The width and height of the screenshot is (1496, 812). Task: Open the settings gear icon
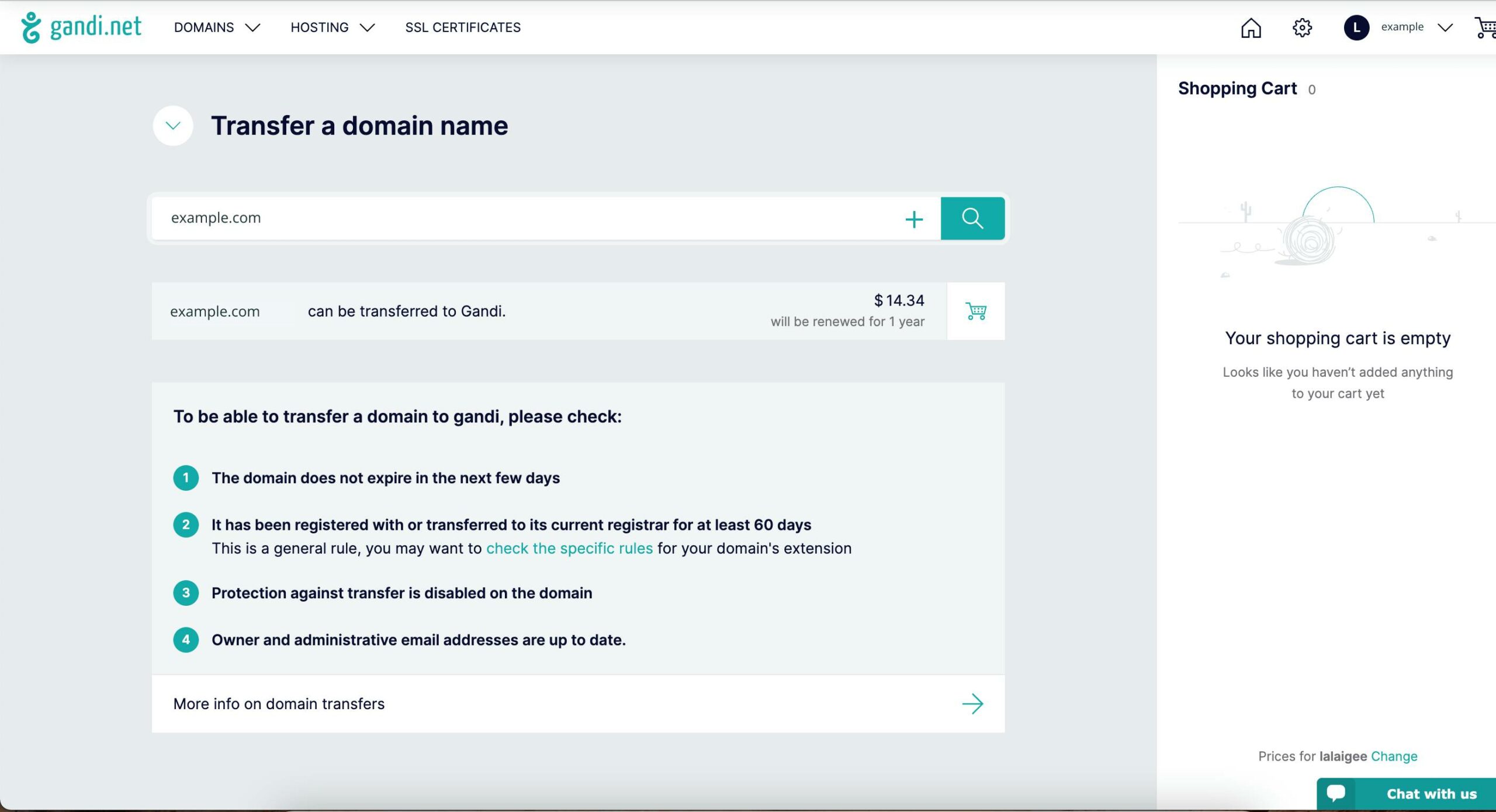point(1302,27)
